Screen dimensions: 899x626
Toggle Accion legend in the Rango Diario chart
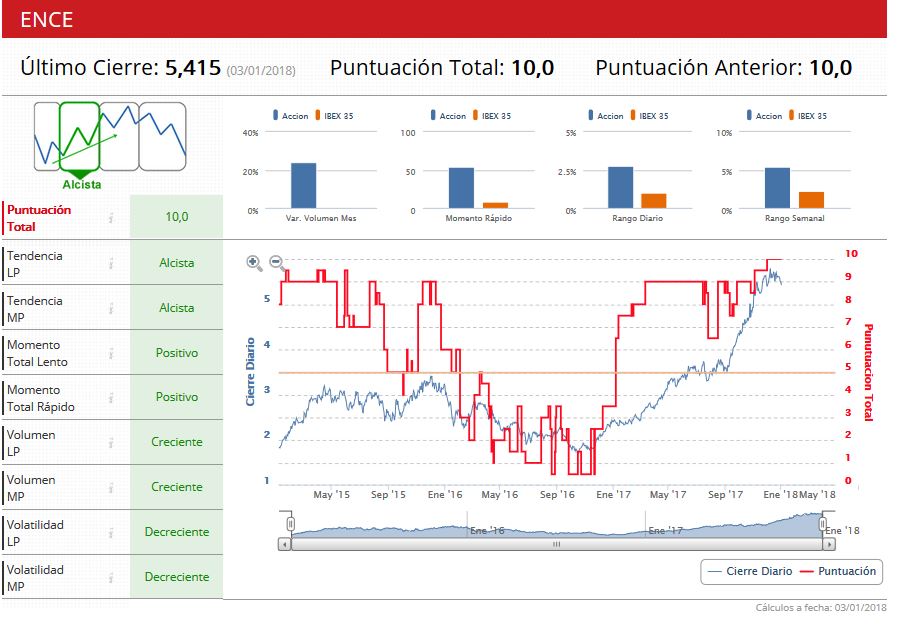pyautogui.click(x=606, y=116)
